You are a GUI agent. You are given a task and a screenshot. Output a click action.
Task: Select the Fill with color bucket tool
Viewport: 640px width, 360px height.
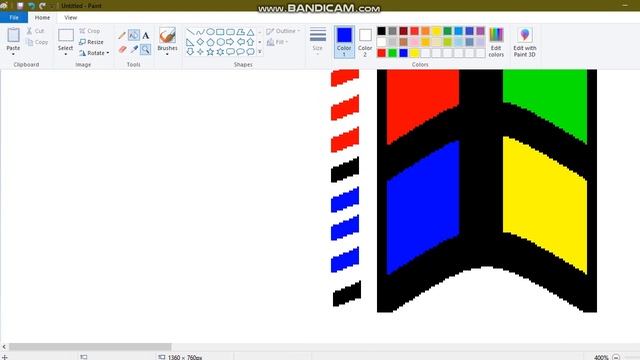pyautogui.click(x=134, y=36)
